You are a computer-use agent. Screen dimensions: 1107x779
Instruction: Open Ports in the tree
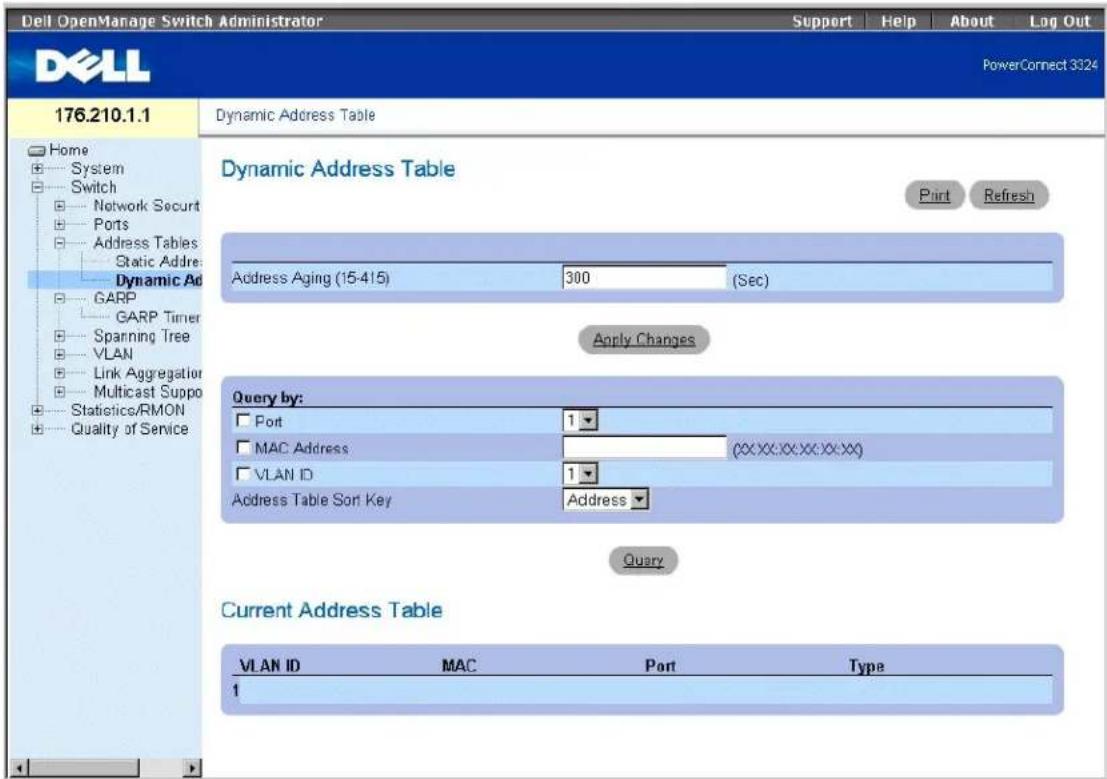click(111, 225)
